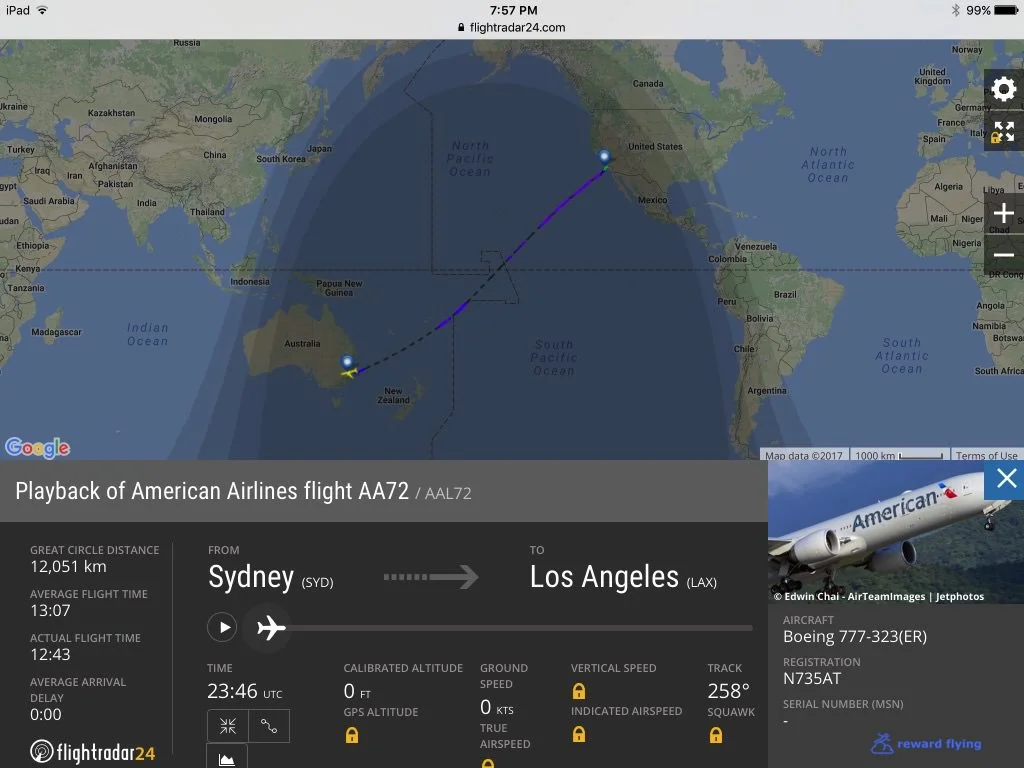Click the airplane playback slider handle
The height and width of the screenshot is (768, 1024).
(x=271, y=628)
